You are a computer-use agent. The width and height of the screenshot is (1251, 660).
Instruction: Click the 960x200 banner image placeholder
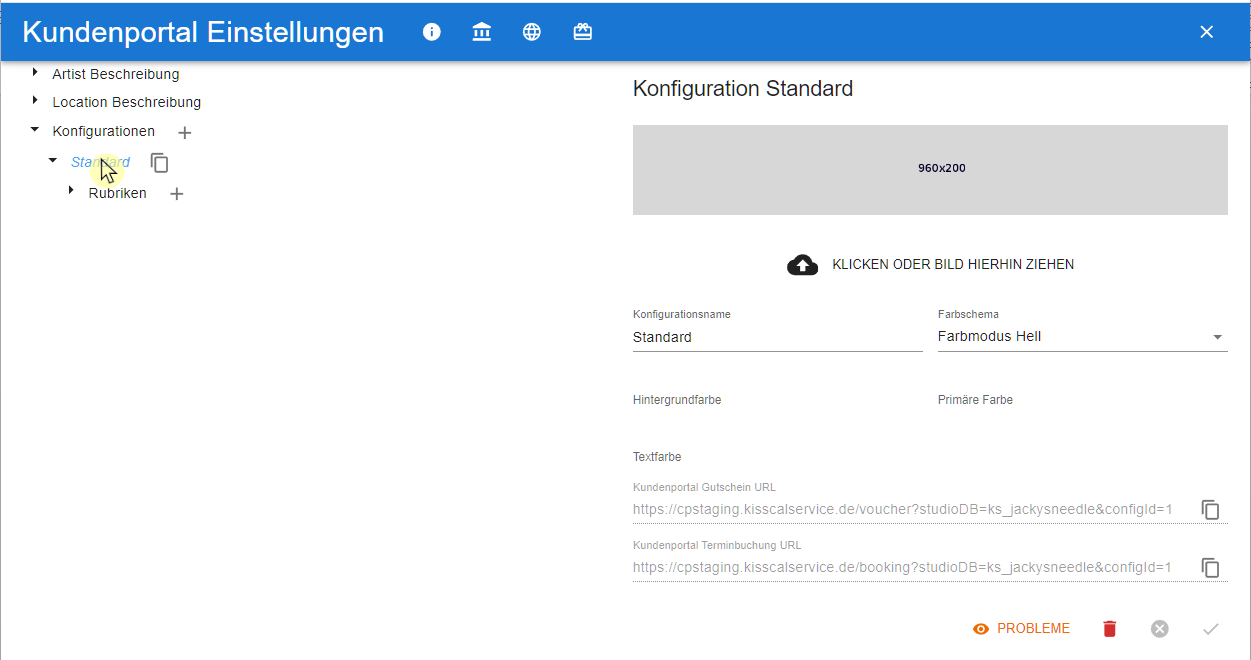[930, 170]
